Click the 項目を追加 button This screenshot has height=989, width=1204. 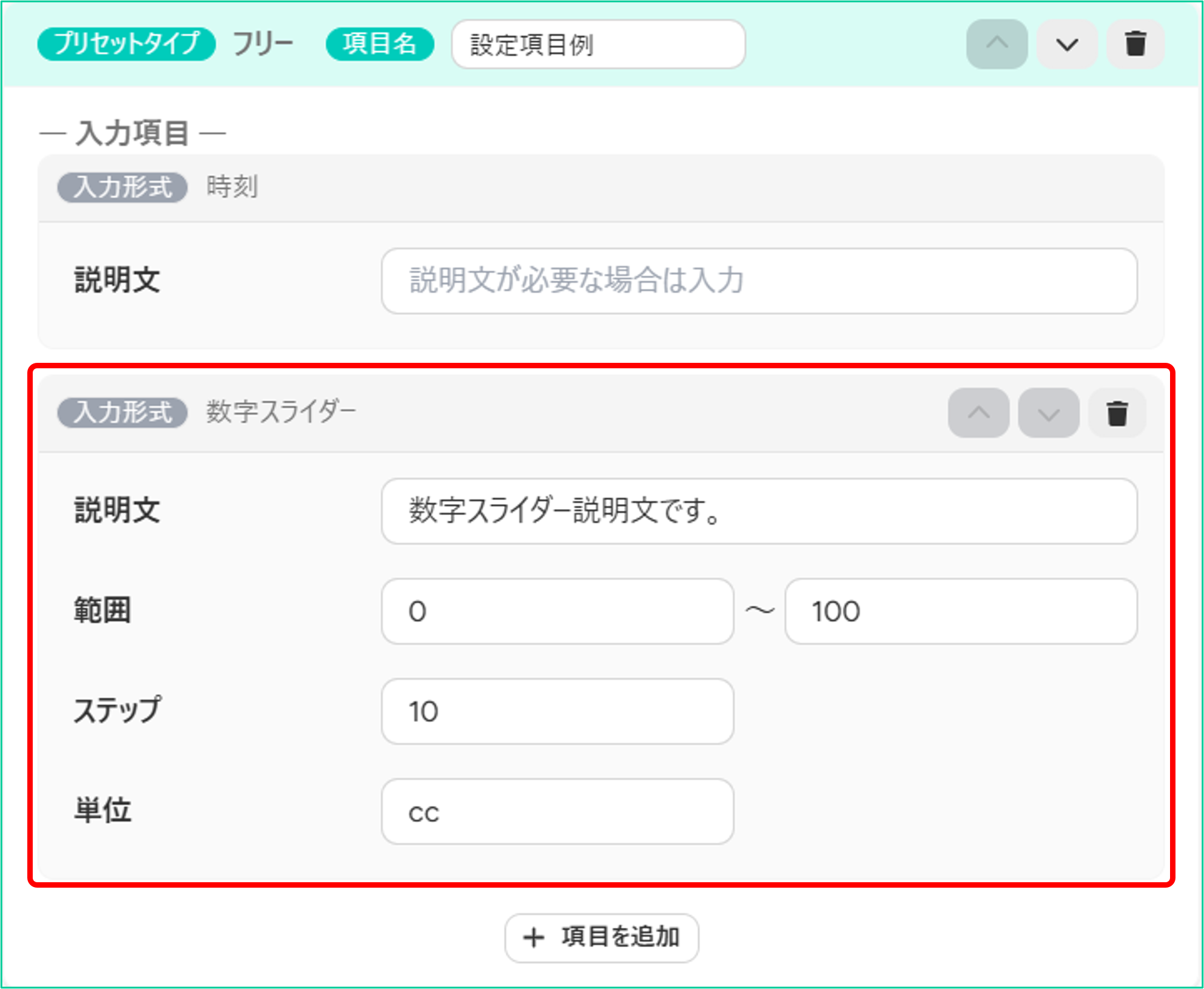click(x=602, y=937)
